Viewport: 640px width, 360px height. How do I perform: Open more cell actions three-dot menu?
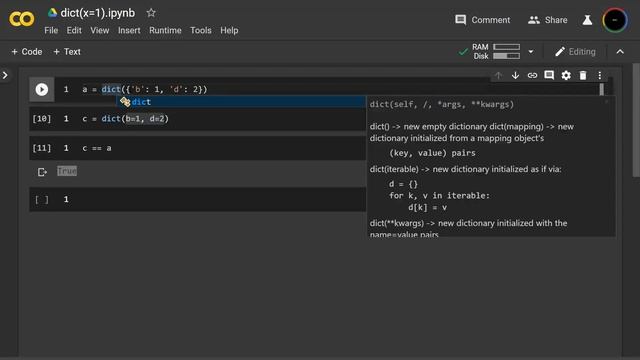click(x=600, y=75)
